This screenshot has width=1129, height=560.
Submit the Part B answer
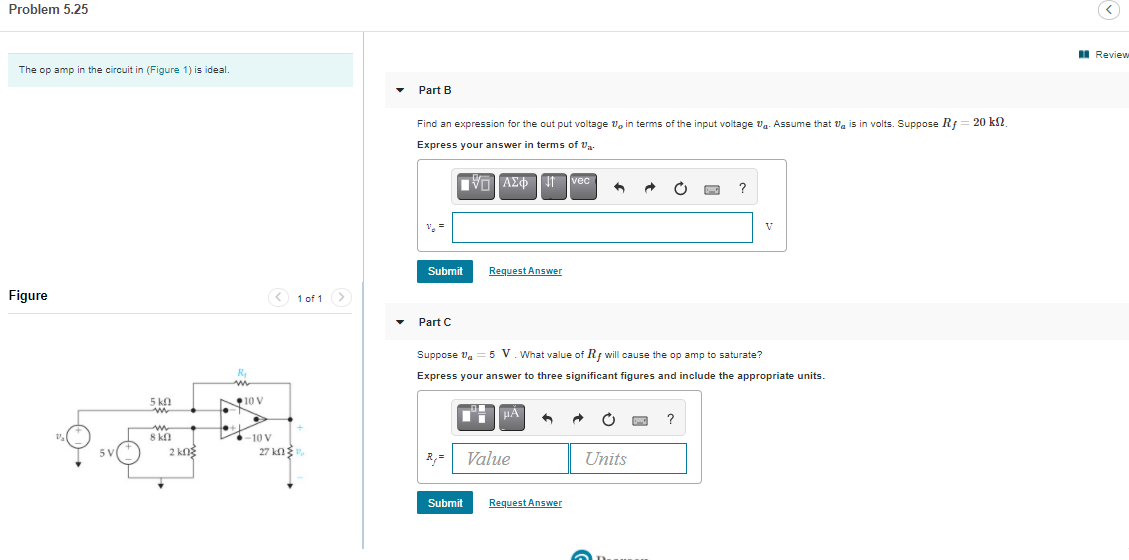pyautogui.click(x=445, y=271)
